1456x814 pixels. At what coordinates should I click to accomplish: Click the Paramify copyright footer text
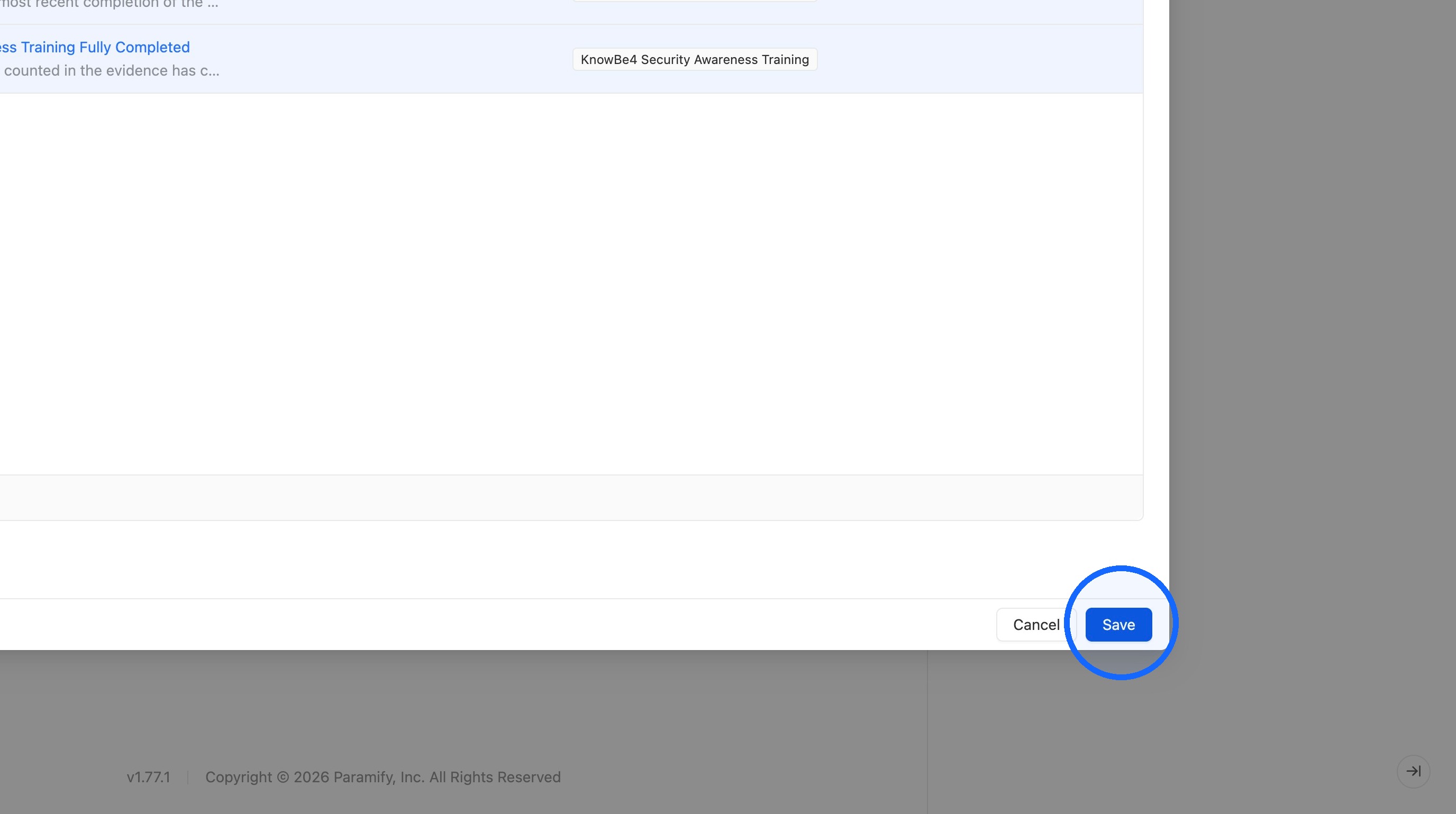[x=383, y=778]
